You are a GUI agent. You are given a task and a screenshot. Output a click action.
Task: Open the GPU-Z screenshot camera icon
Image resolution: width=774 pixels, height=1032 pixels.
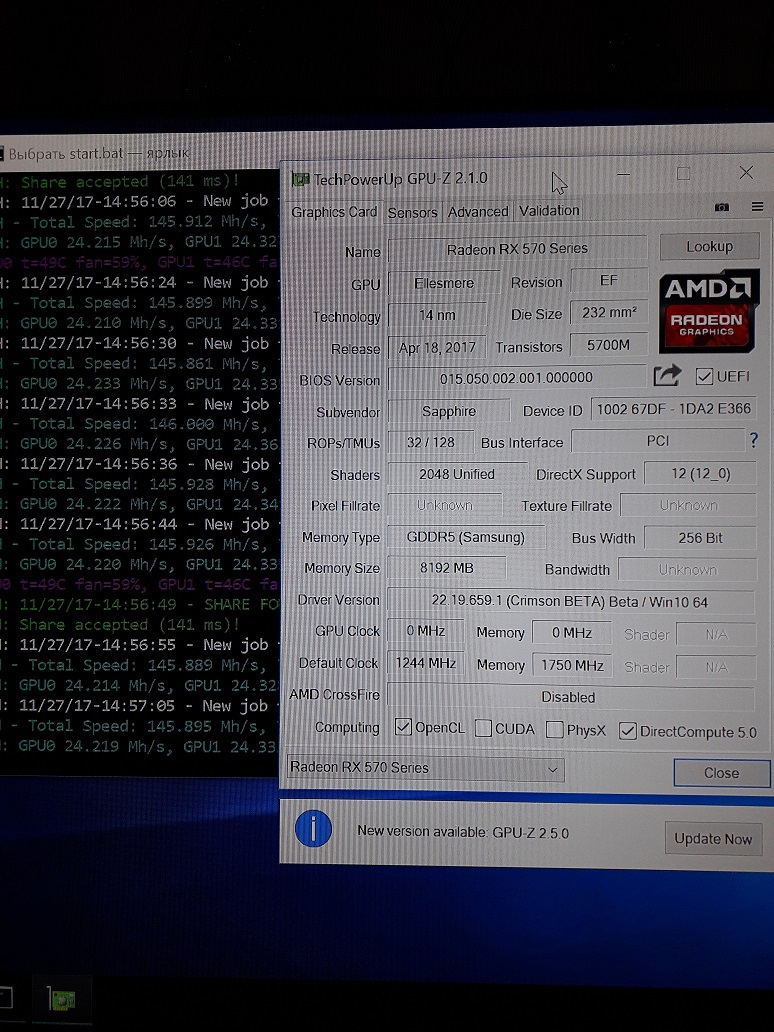(x=721, y=207)
